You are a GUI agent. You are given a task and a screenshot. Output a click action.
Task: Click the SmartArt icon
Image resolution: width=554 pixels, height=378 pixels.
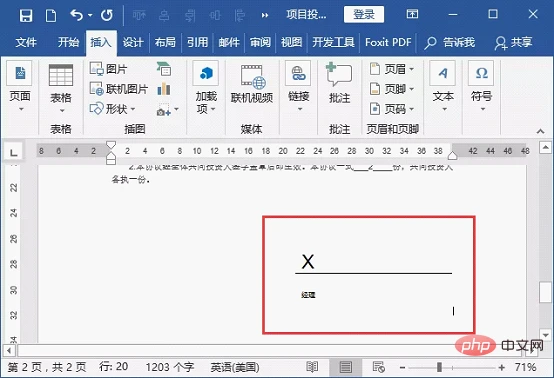pos(164,69)
